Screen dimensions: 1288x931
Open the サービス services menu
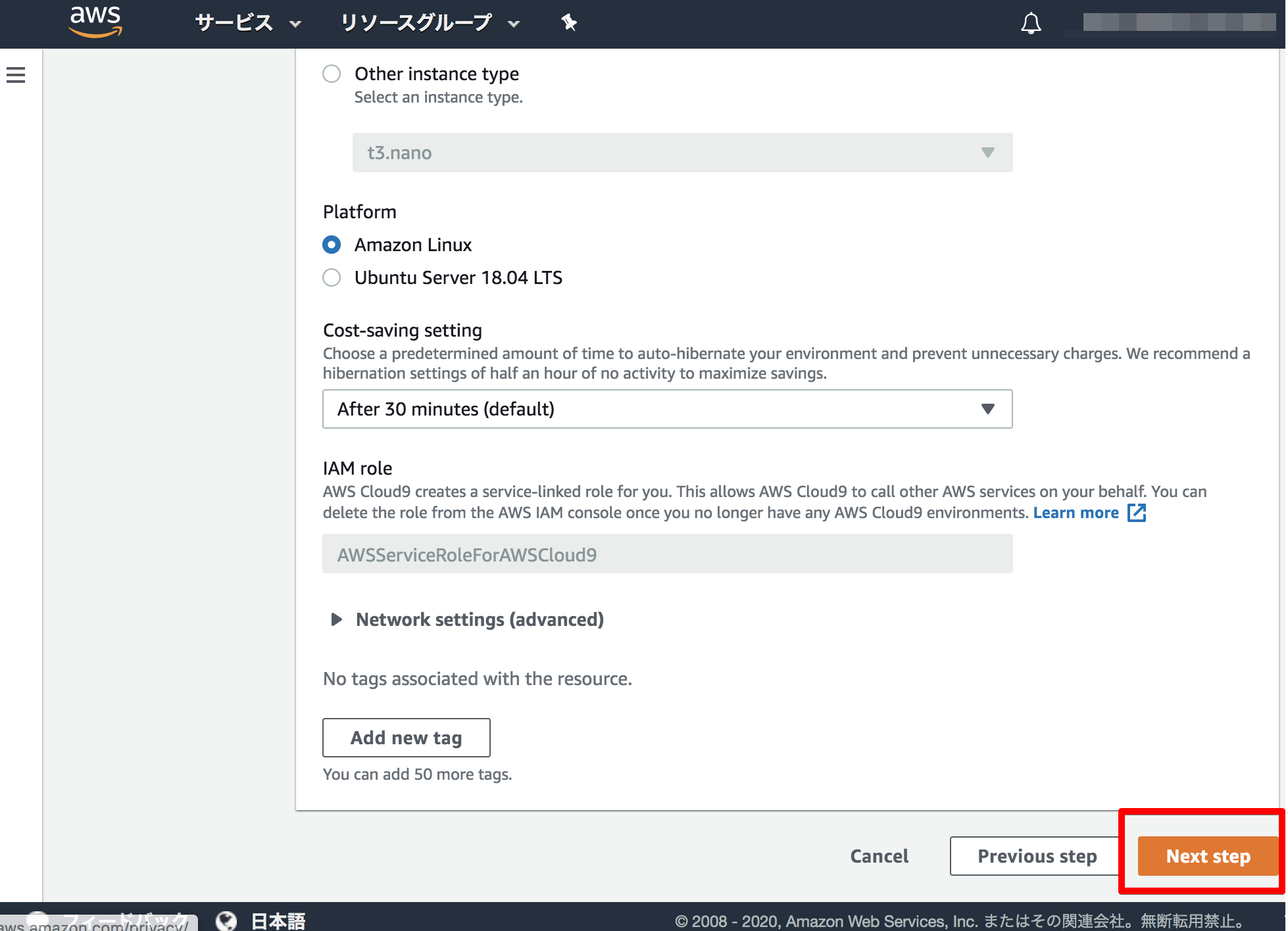(247, 23)
